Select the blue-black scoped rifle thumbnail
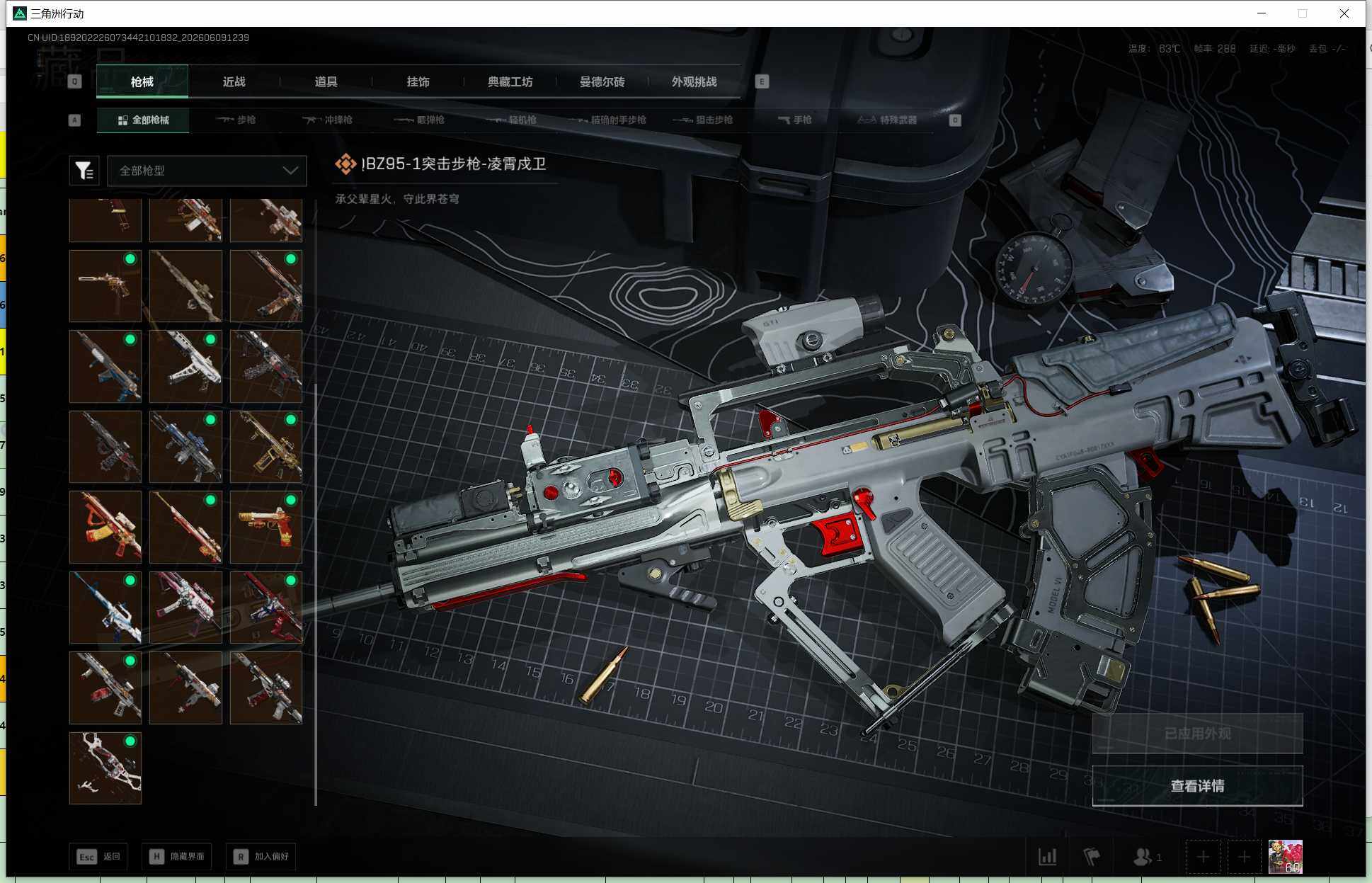Image resolution: width=1372 pixels, height=883 pixels. (185, 447)
